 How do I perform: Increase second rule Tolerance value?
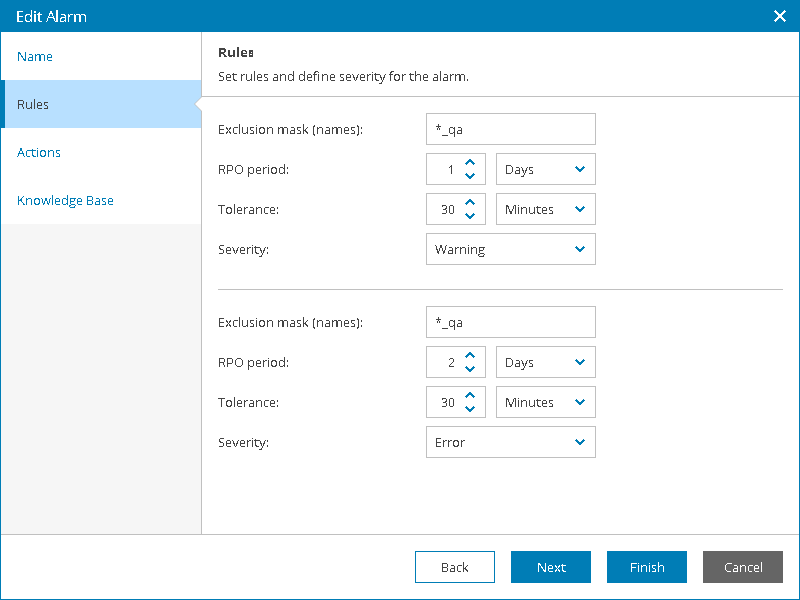click(470, 396)
